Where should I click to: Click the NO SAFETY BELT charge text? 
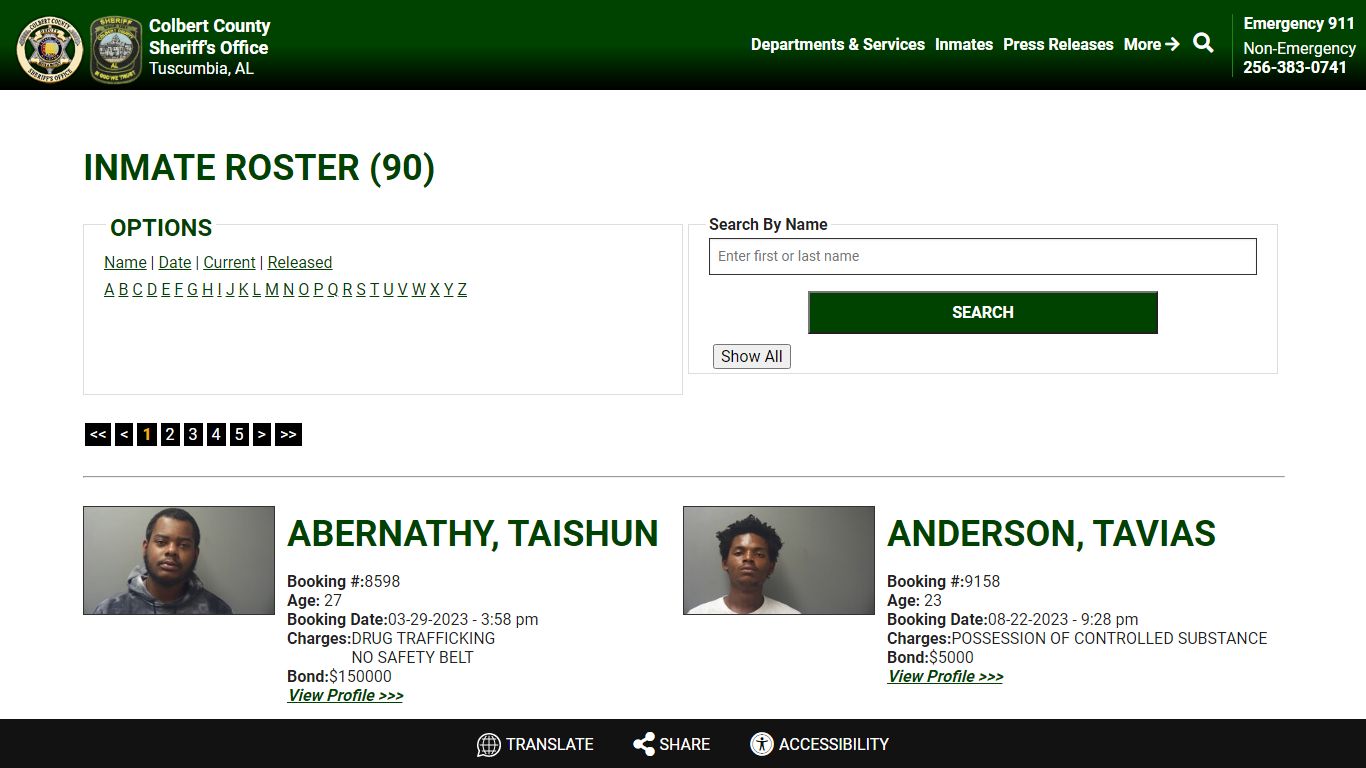click(x=412, y=657)
